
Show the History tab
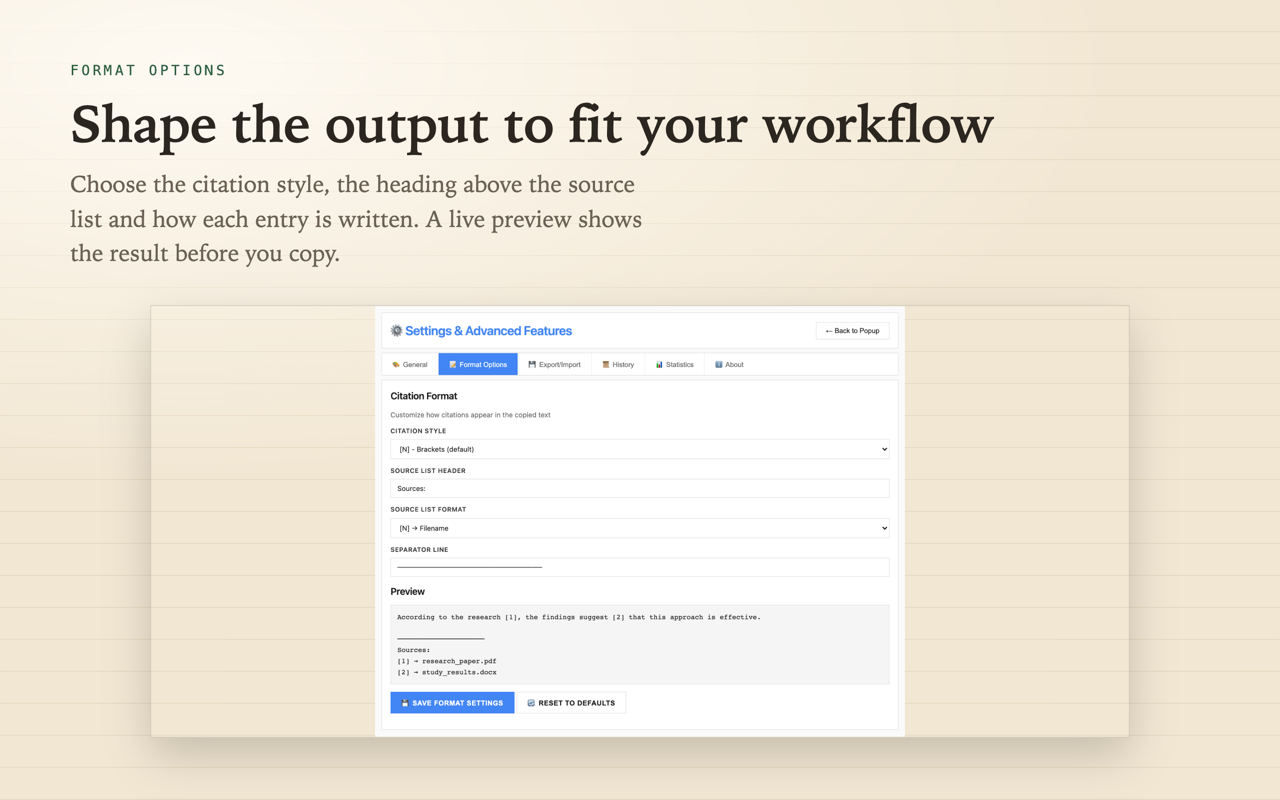click(618, 365)
